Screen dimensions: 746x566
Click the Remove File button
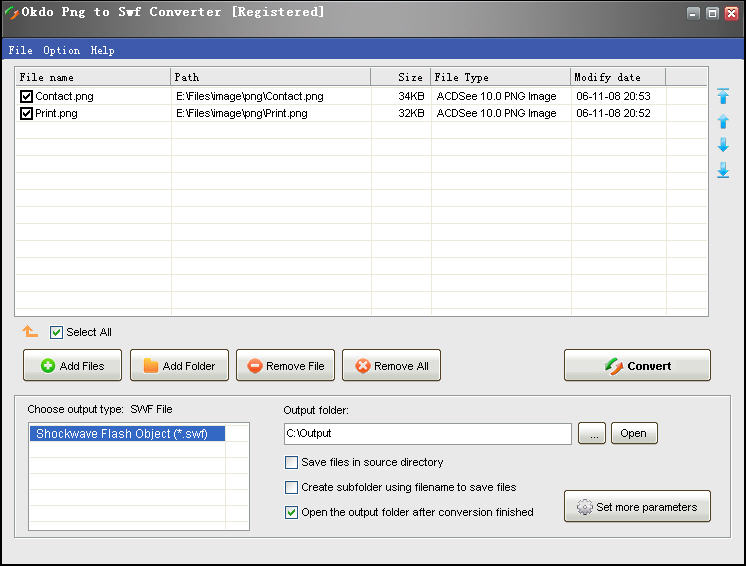click(285, 365)
